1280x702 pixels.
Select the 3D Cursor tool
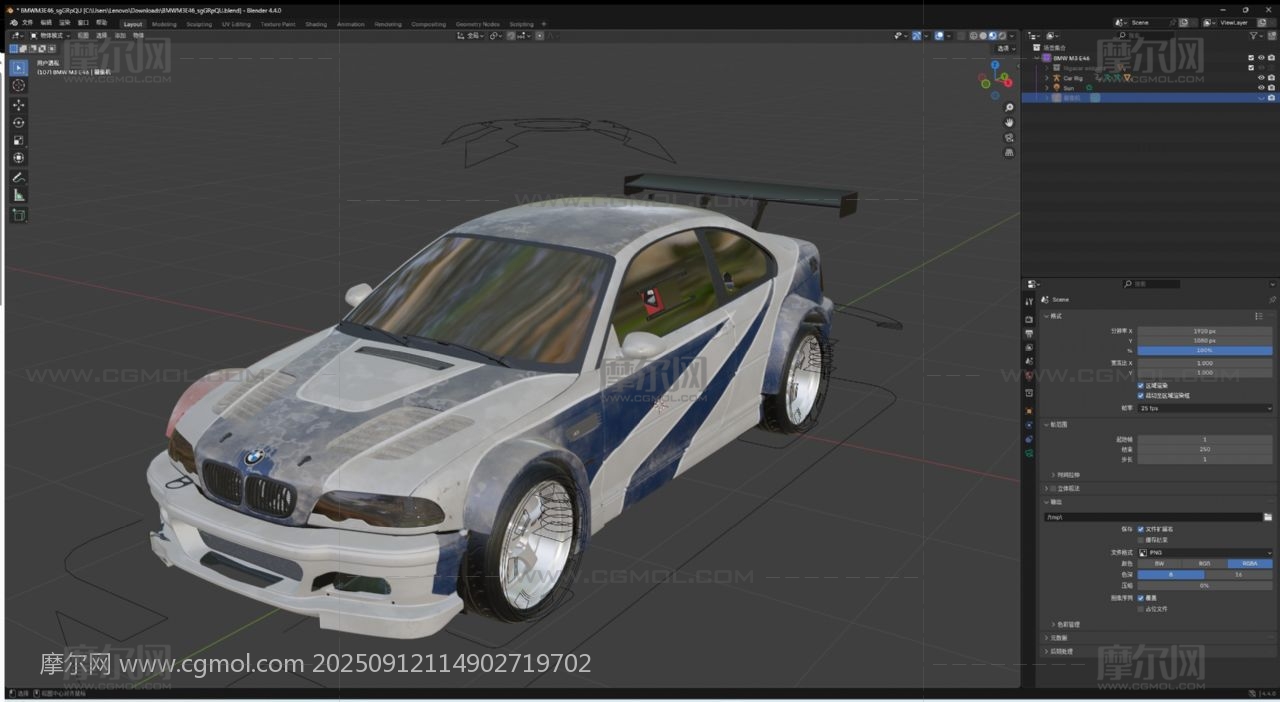18,85
